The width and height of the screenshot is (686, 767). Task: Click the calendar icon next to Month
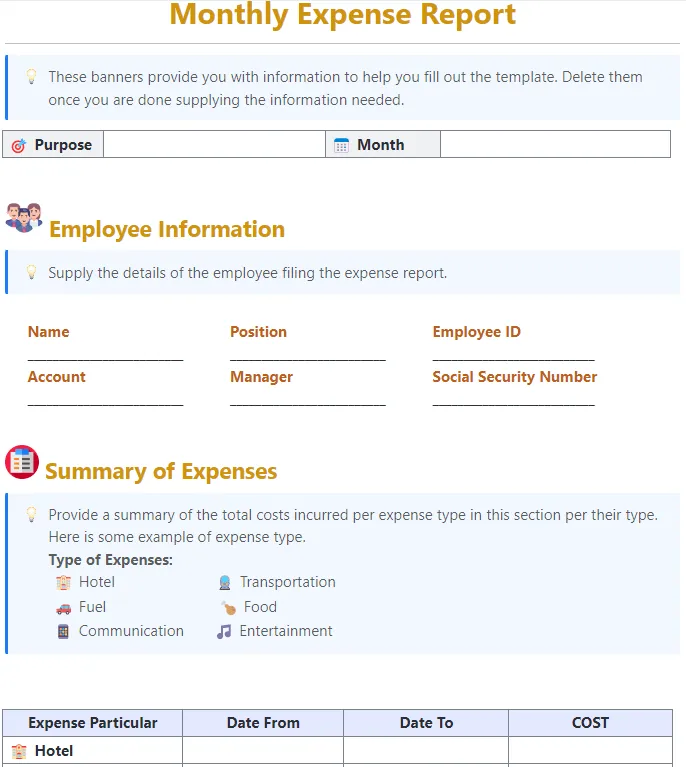click(x=341, y=145)
